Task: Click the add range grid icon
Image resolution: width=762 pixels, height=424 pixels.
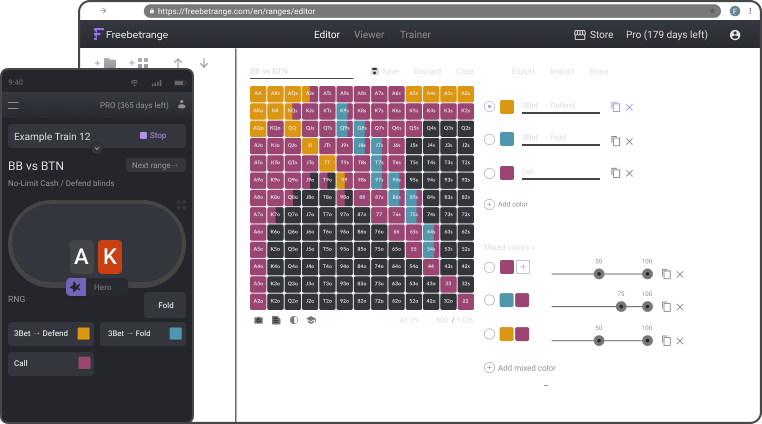Action: [138, 63]
